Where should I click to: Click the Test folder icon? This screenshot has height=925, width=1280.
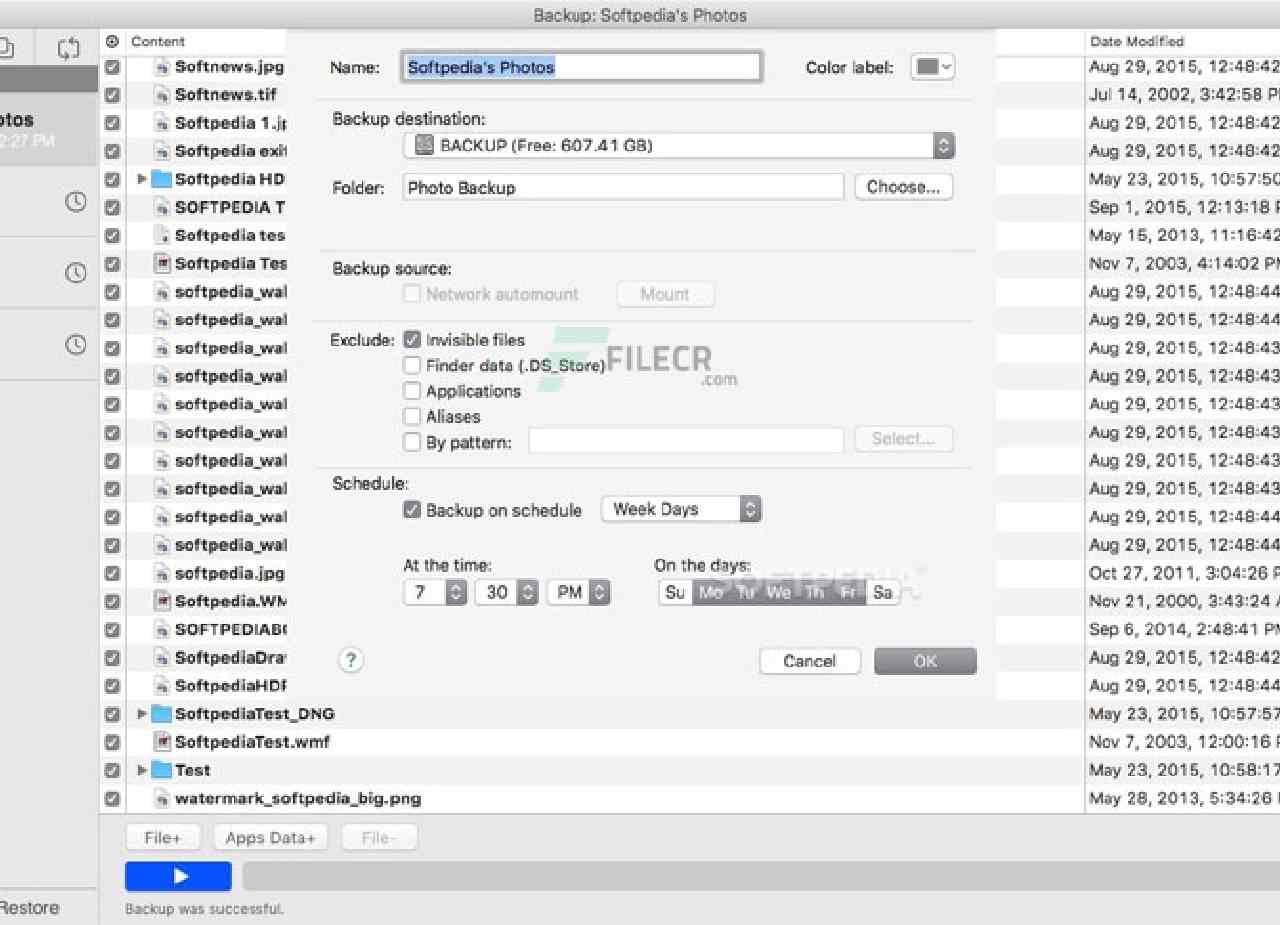click(161, 770)
